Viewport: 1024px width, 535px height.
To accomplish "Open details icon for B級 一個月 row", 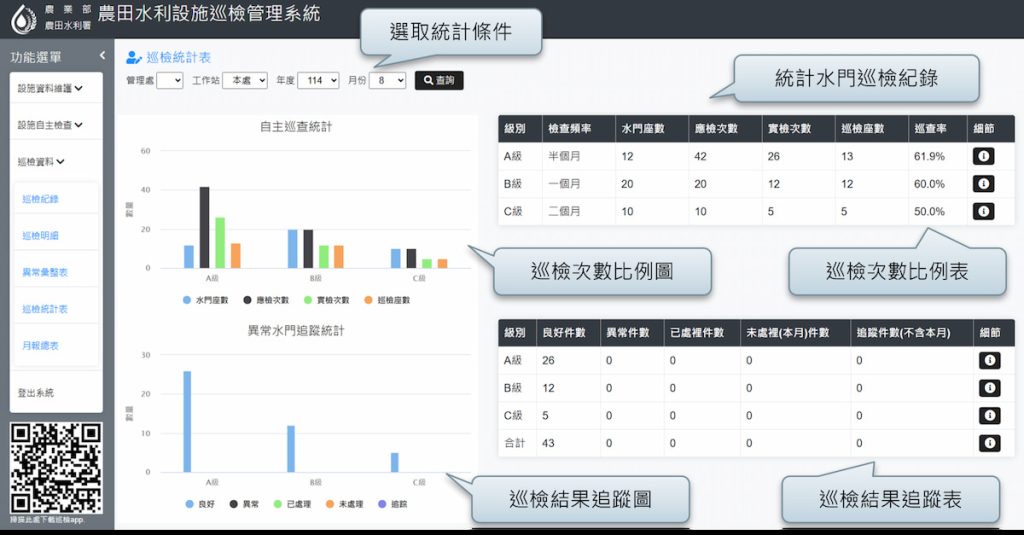I will (983, 184).
